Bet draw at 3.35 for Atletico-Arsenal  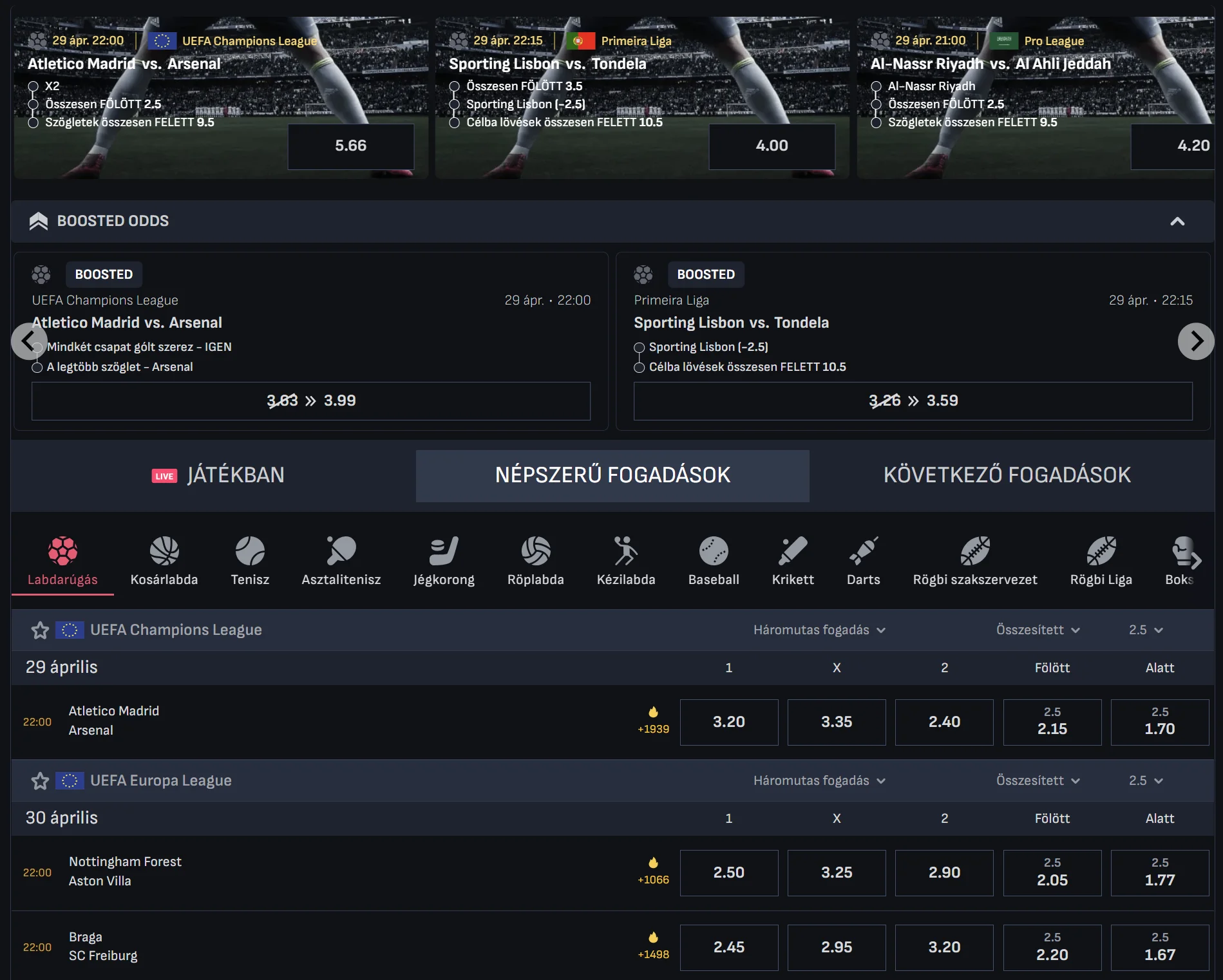pos(837,722)
